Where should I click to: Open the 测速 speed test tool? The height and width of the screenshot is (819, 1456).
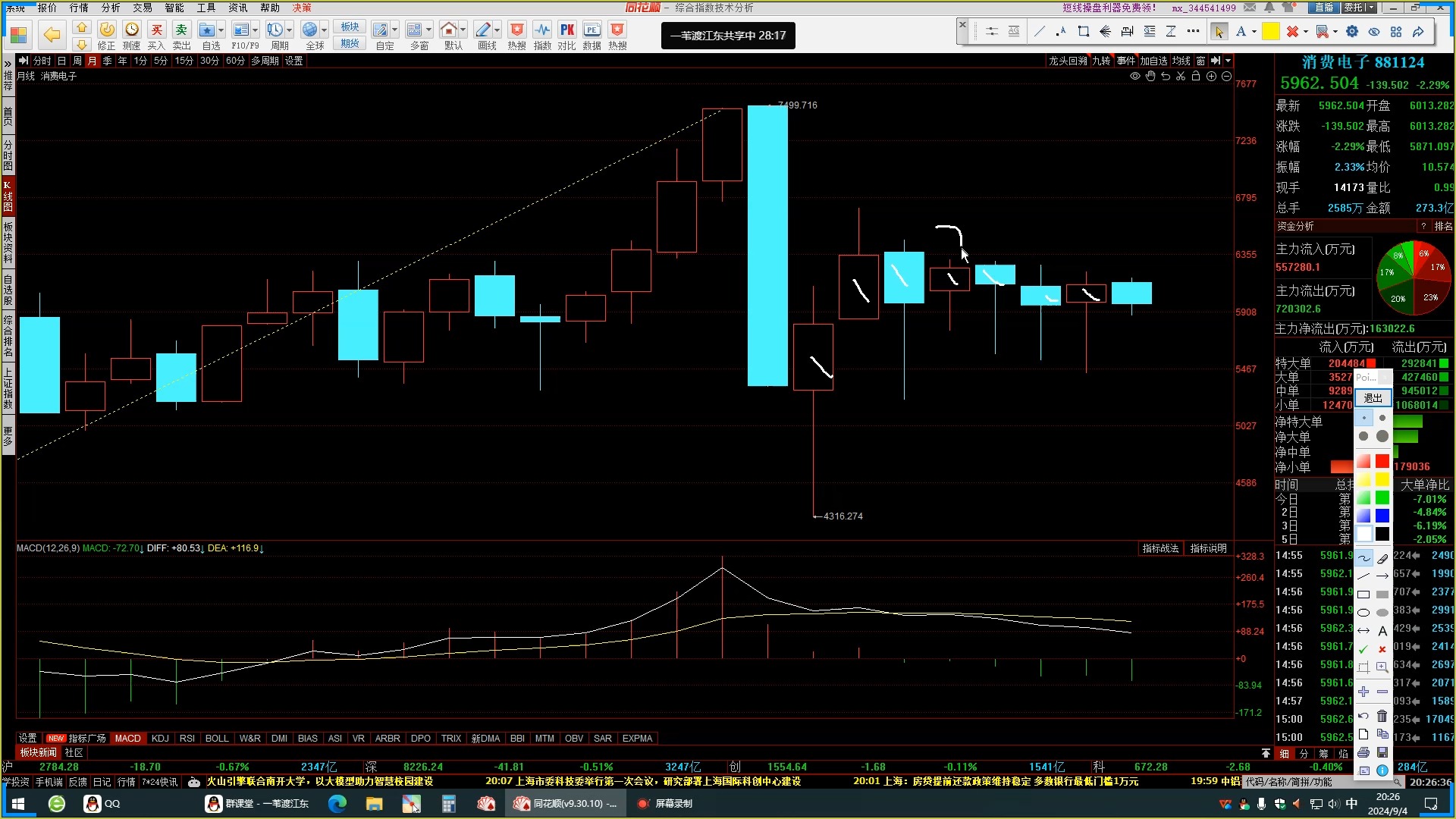tap(132, 35)
